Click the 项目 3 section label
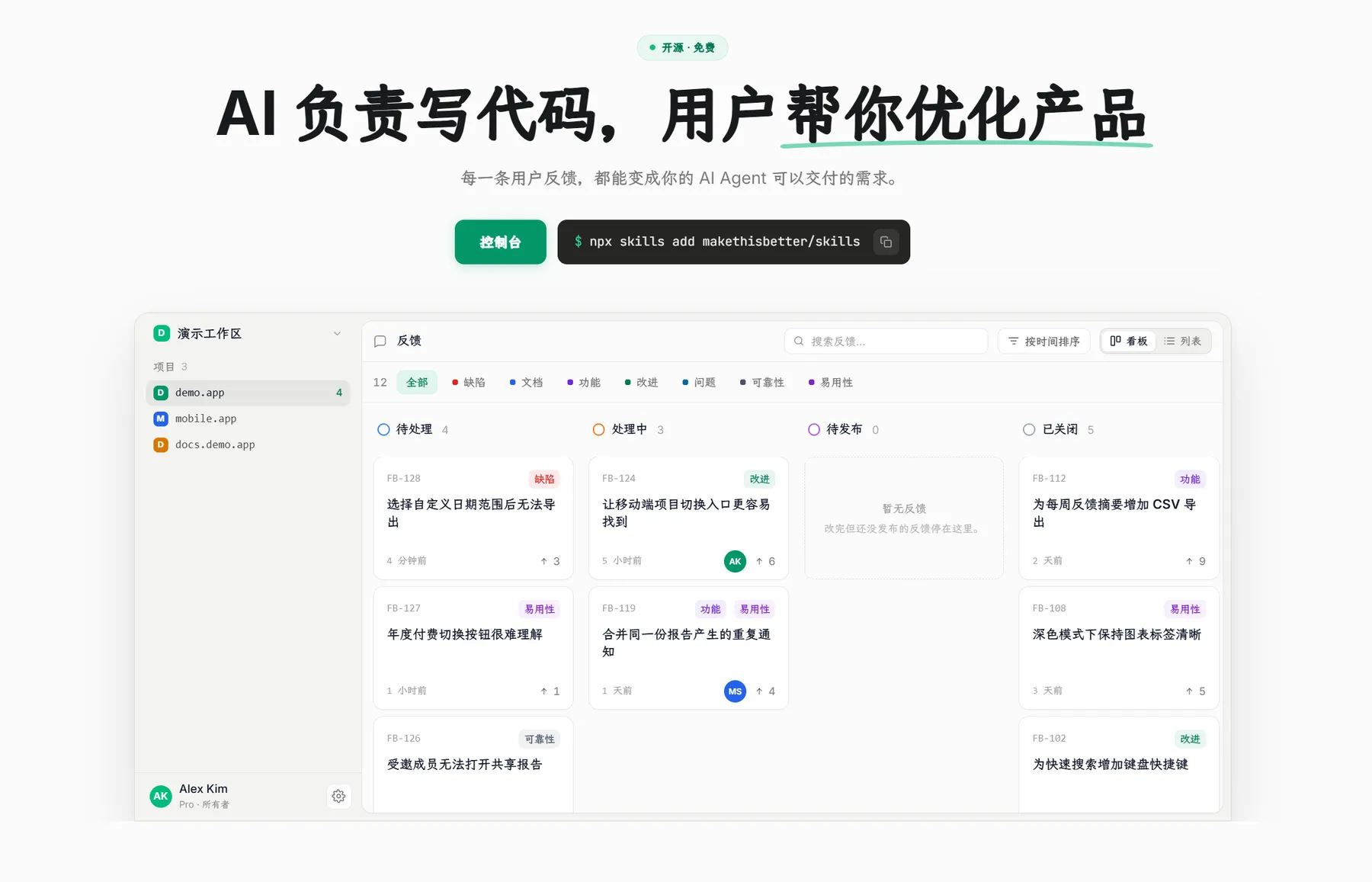The height and width of the screenshot is (882, 1372). point(170,367)
